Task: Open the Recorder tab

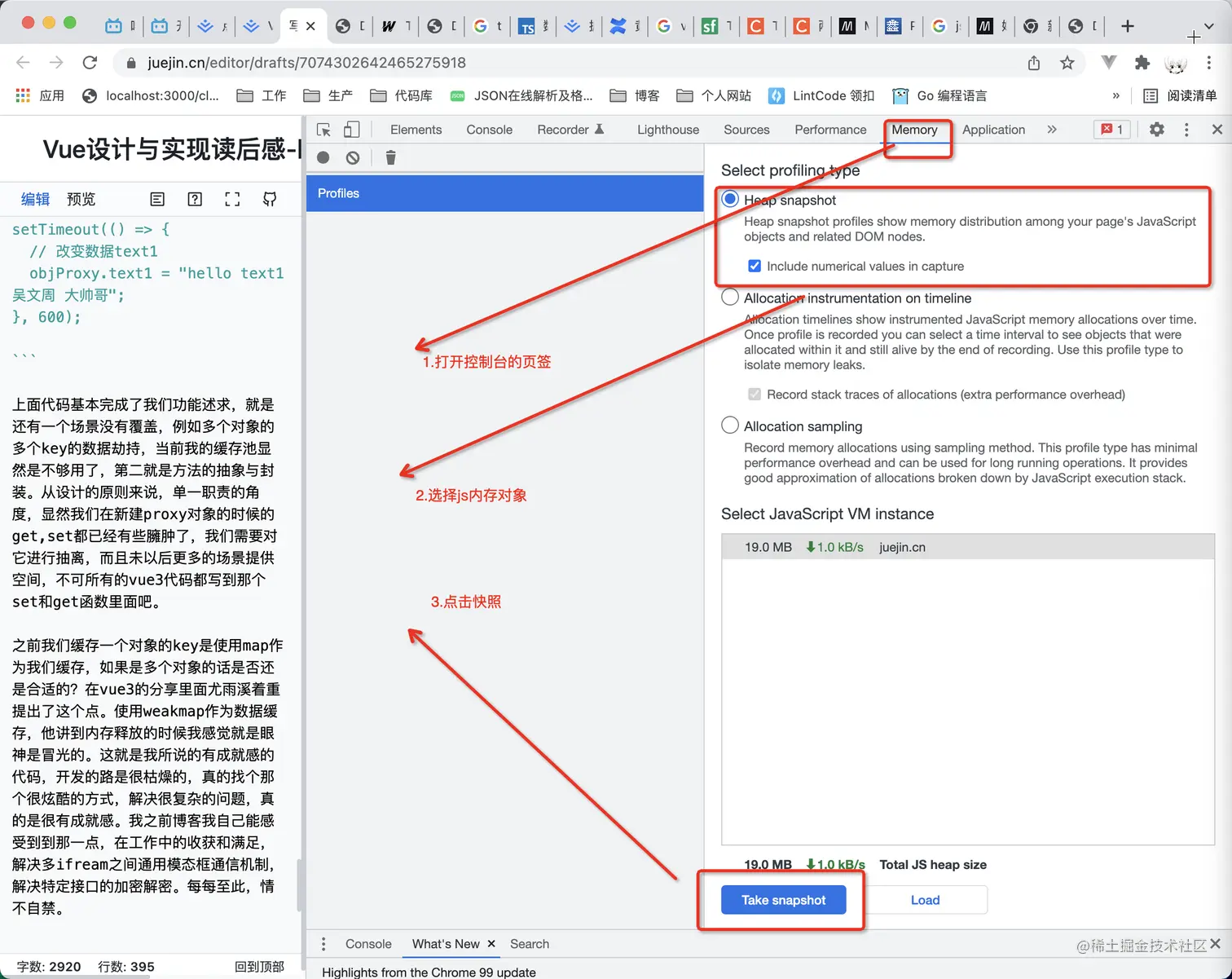Action: click(570, 130)
